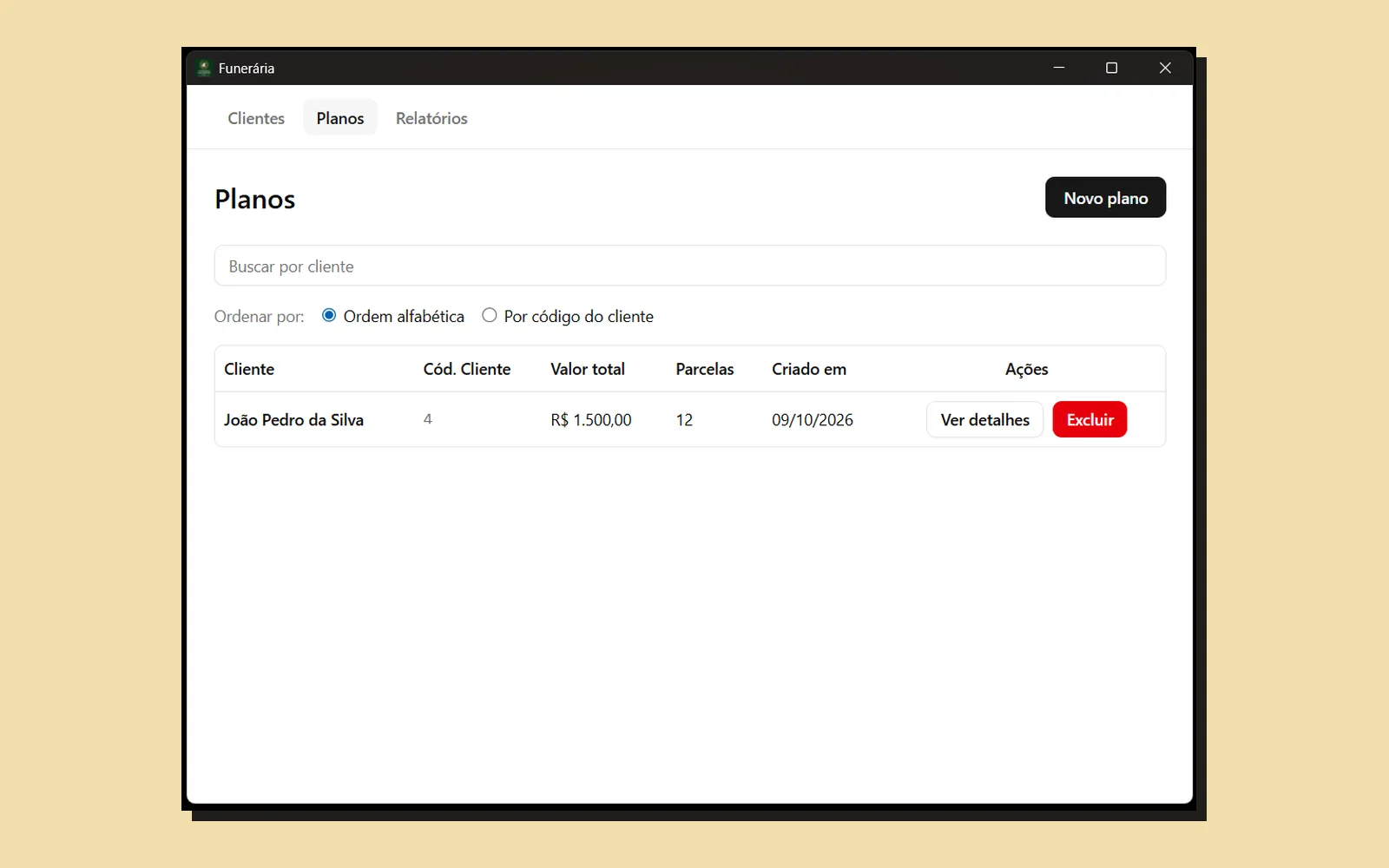Click the Ações column header
1389x868 pixels.
tap(1027, 369)
